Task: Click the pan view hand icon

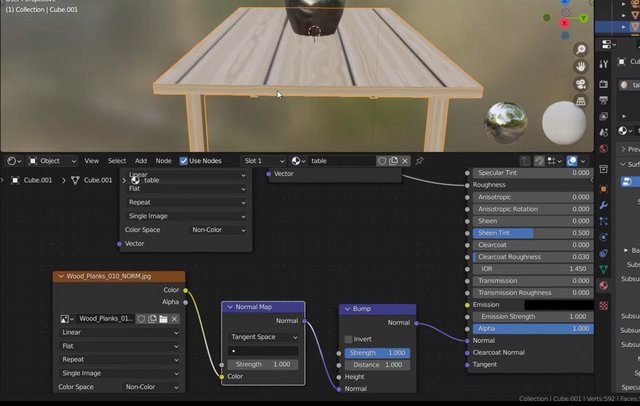Action: 580,66
